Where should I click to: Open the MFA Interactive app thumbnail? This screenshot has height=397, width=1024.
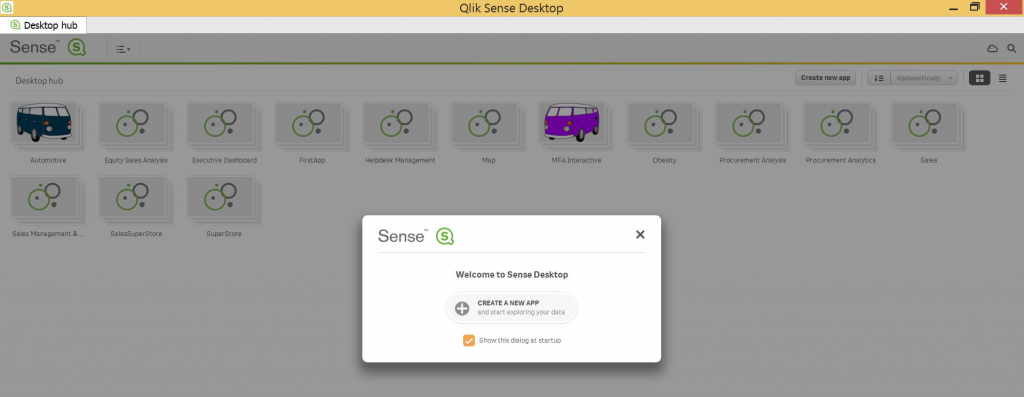tap(572, 123)
